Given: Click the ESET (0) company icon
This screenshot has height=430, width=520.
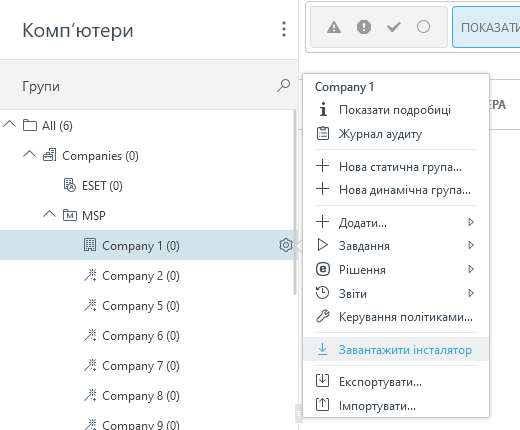Looking at the screenshot, I should 70,185.
